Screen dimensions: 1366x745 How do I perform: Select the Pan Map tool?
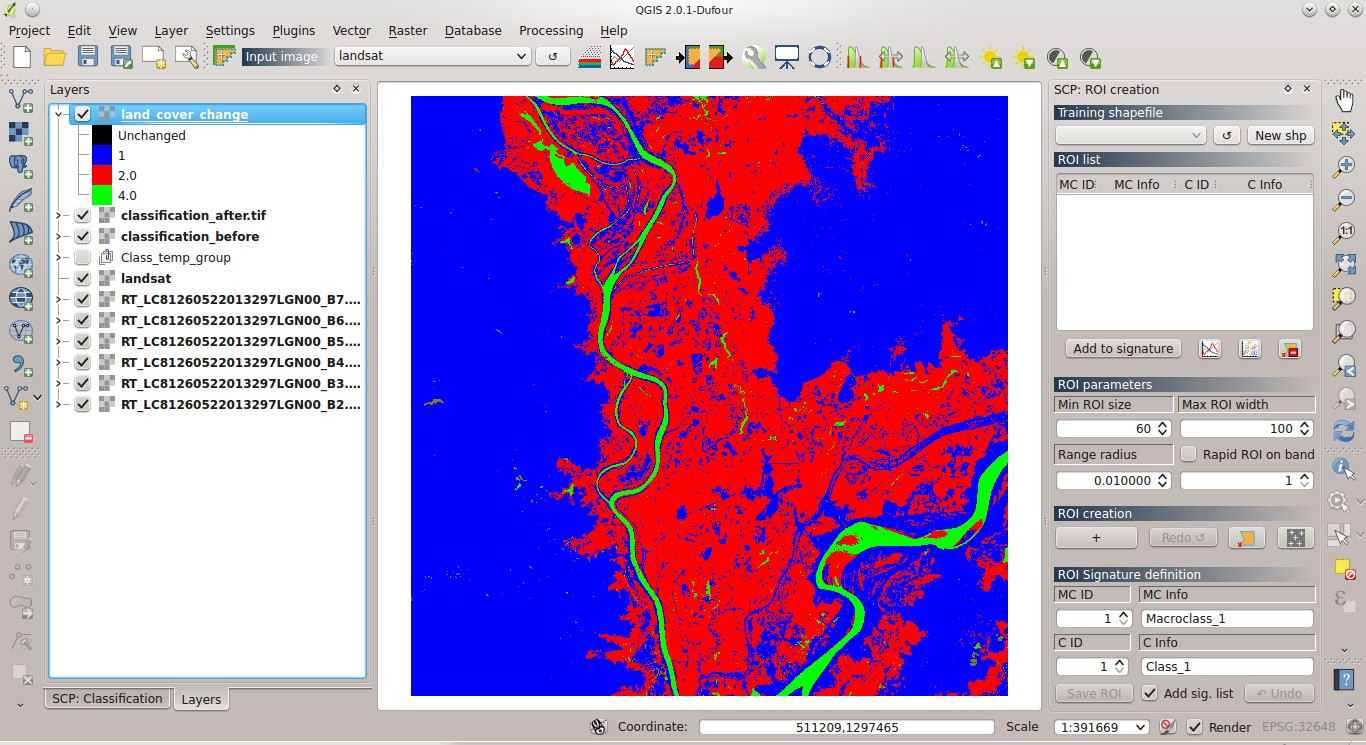pyautogui.click(x=1343, y=99)
